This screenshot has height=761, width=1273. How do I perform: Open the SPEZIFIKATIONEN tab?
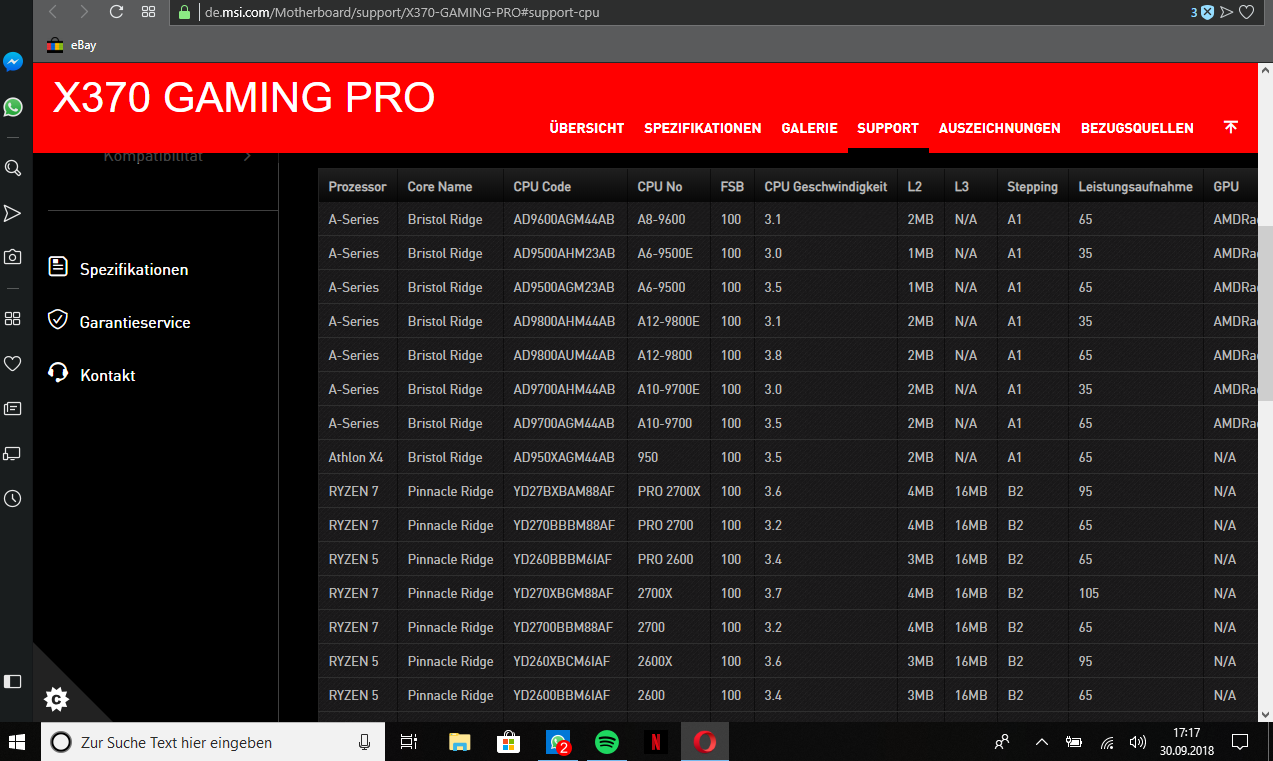703,128
